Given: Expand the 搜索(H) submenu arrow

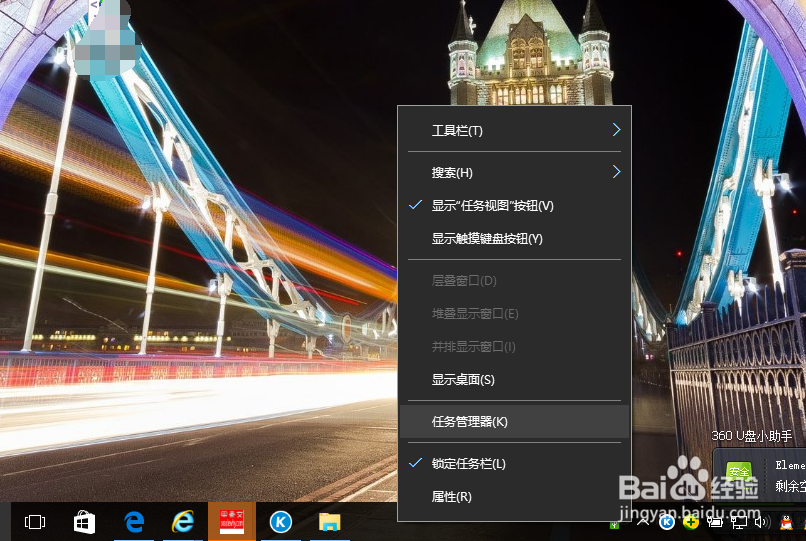Looking at the screenshot, I should click(617, 172).
